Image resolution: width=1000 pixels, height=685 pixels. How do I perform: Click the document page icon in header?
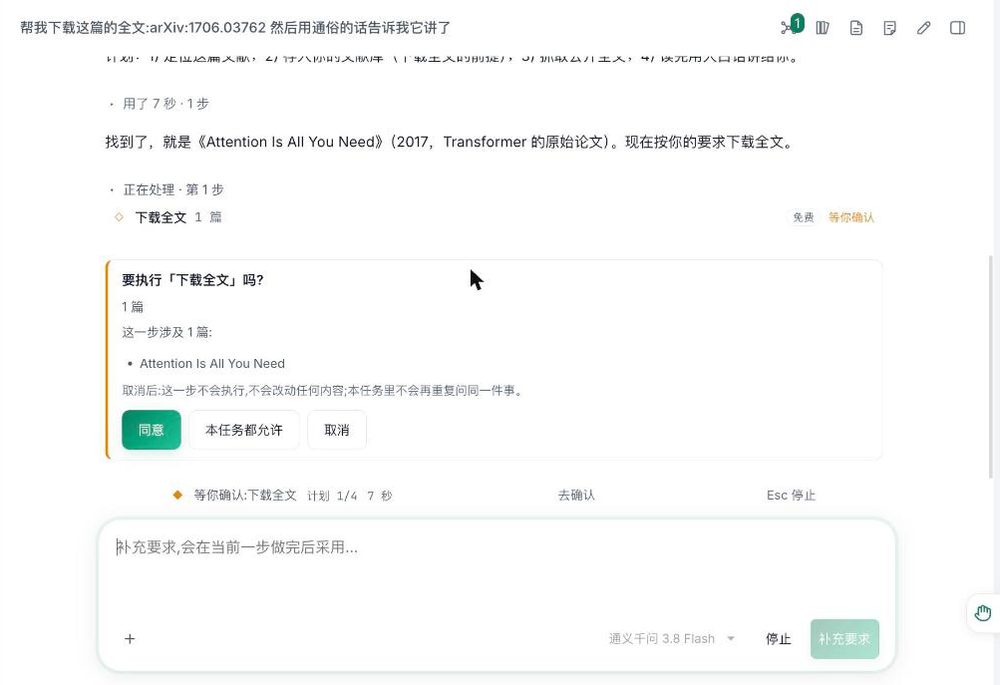(x=857, y=27)
